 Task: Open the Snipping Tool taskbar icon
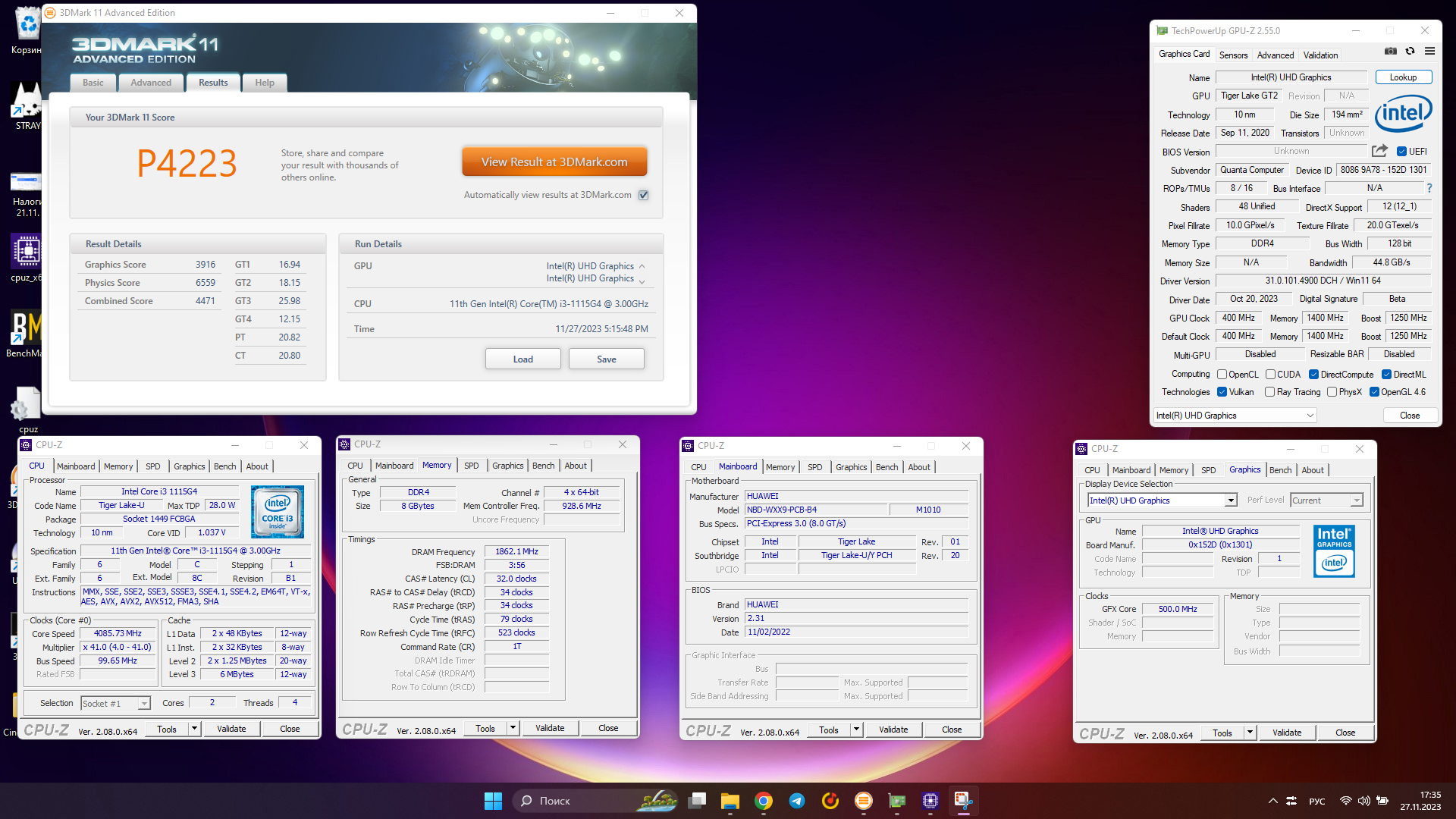[964, 801]
